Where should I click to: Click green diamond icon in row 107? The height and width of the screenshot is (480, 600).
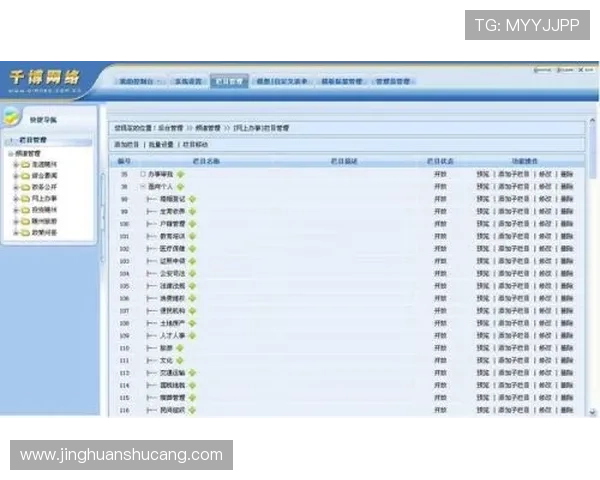pyautogui.click(x=192, y=311)
